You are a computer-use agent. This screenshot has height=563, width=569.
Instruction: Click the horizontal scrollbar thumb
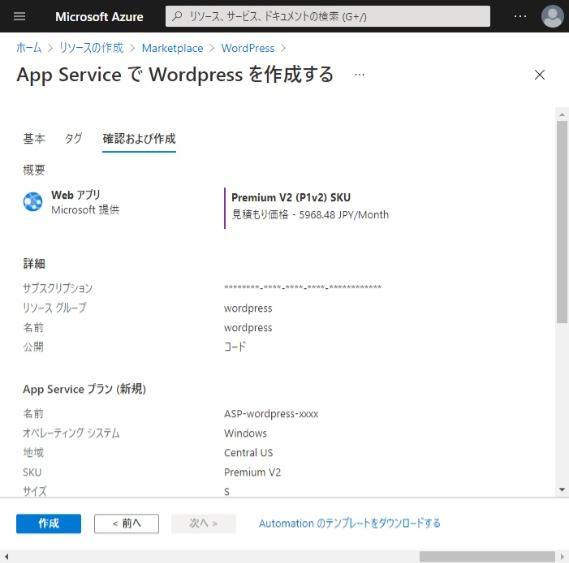(487, 556)
